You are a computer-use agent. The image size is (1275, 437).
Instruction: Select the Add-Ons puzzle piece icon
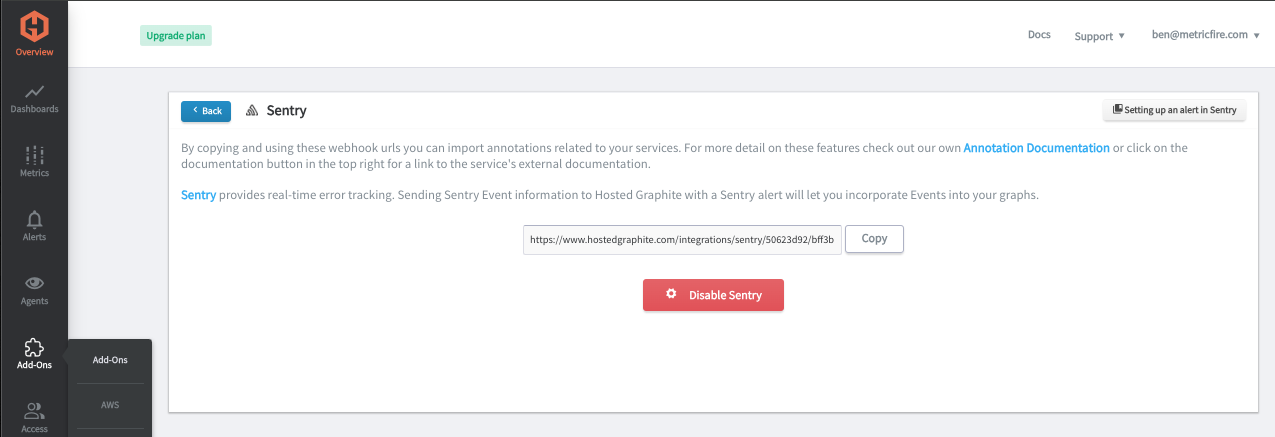[x=34, y=347]
